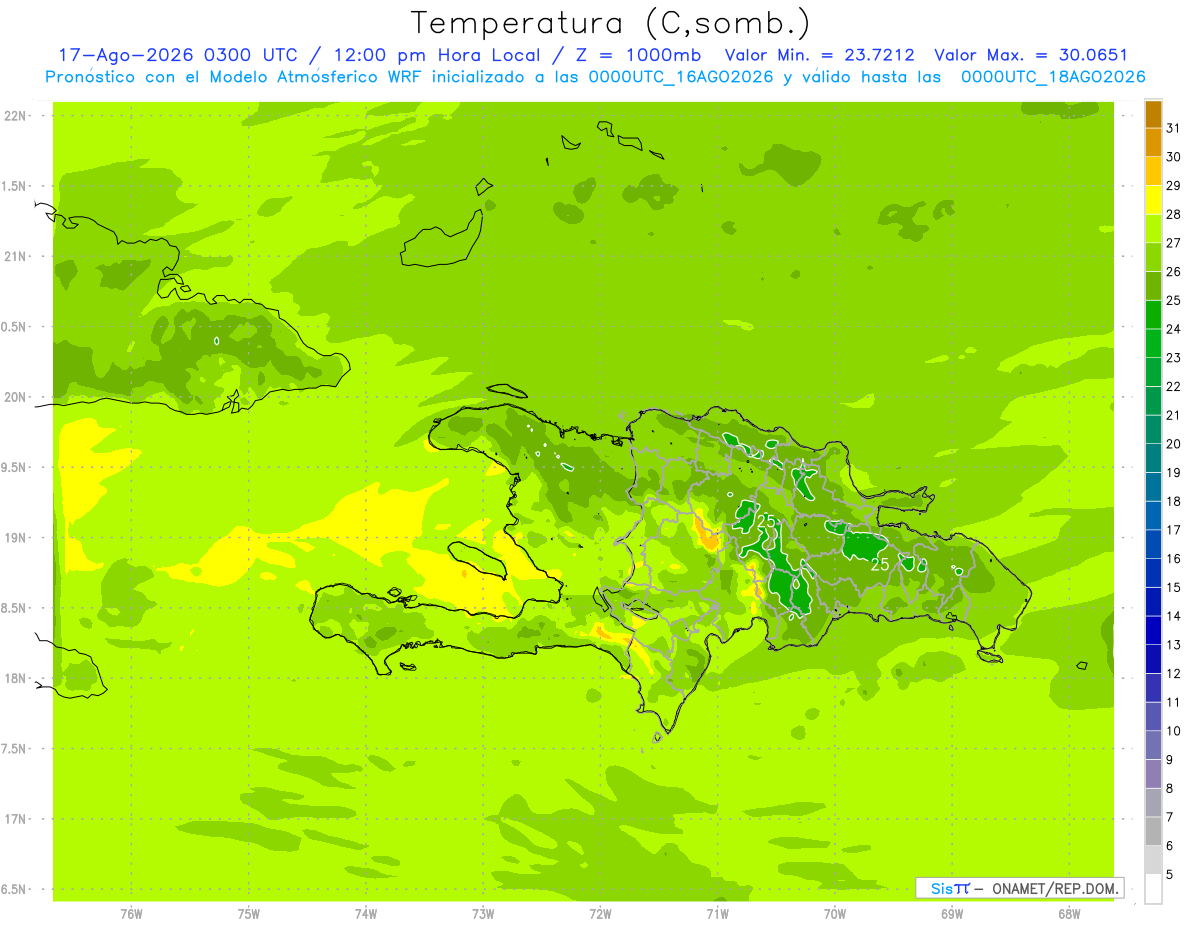The height and width of the screenshot is (927, 1200).
Task: Click the '21N' latitude axis label
Action: [x=16, y=256]
